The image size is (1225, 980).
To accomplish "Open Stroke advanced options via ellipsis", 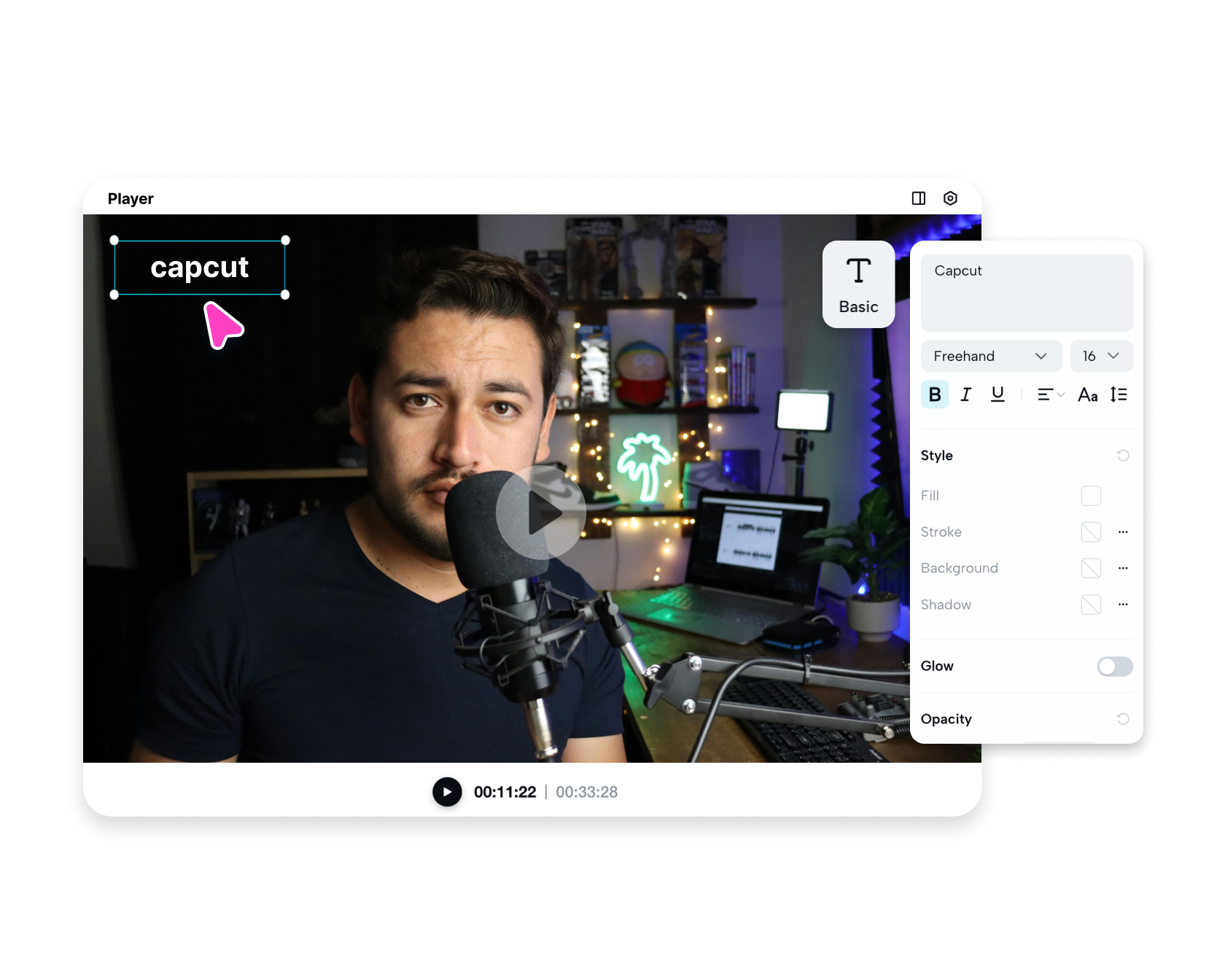I will click(x=1123, y=532).
